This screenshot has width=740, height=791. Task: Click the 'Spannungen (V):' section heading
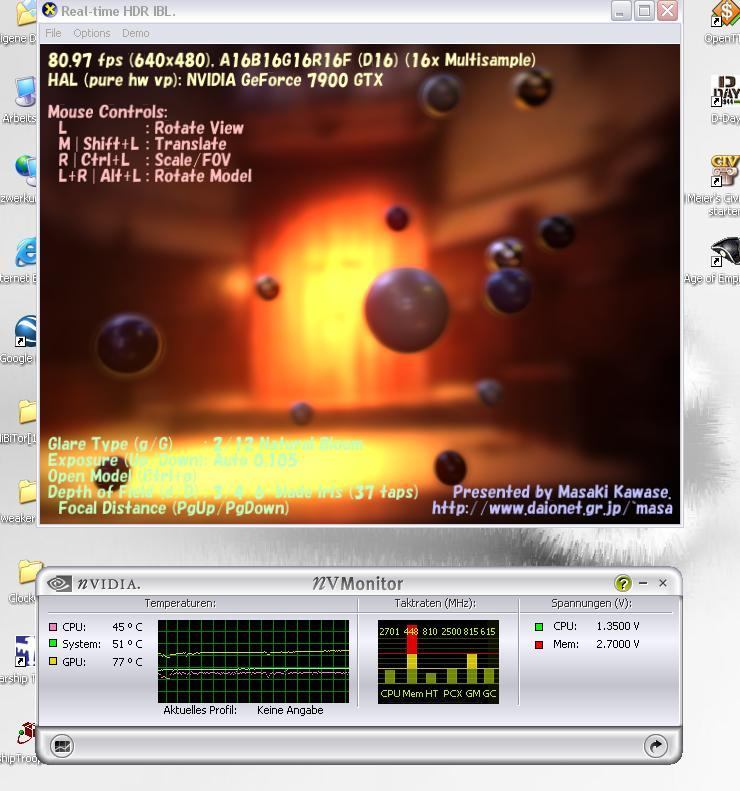591,603
